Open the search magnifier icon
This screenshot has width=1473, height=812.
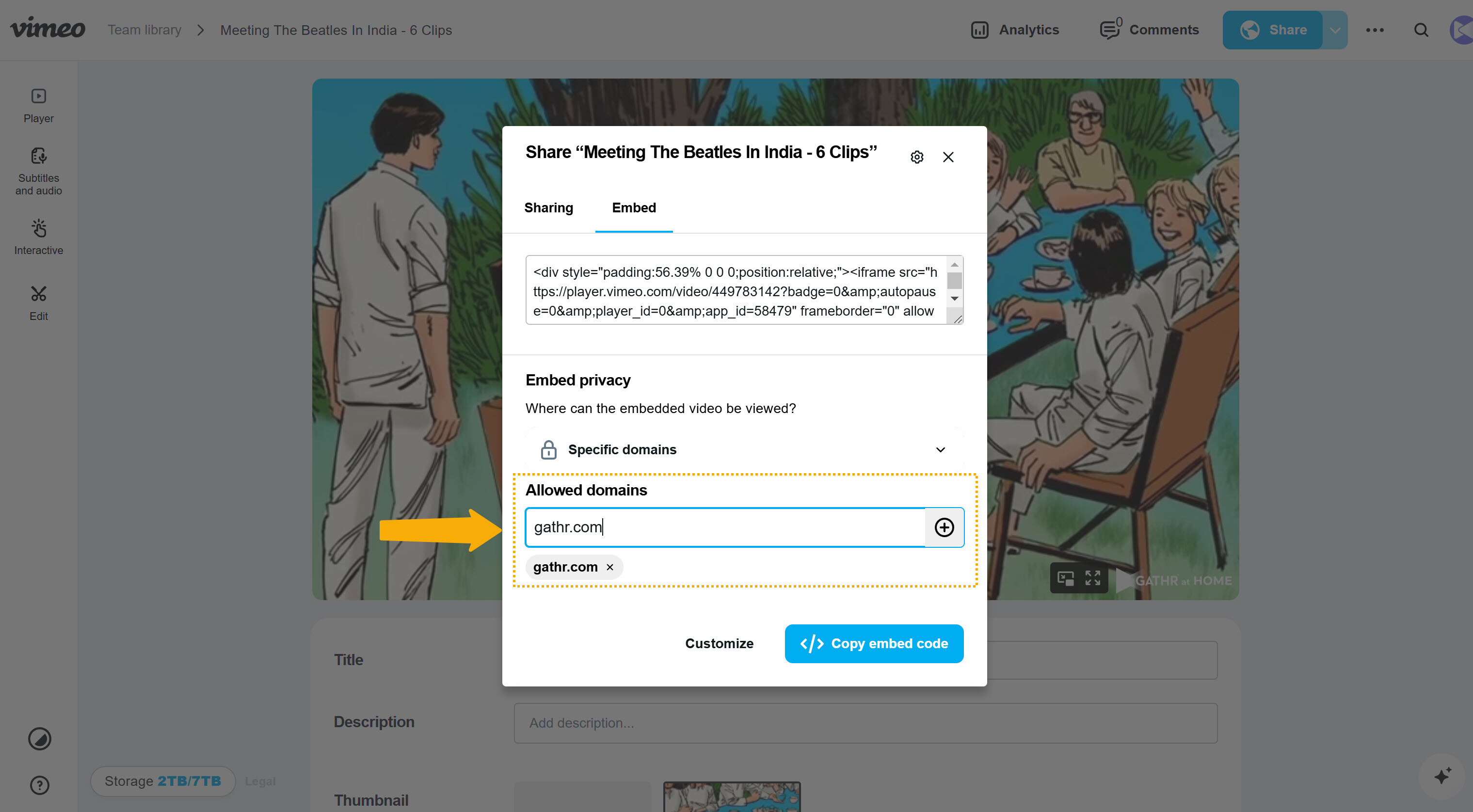[1421, 30]
